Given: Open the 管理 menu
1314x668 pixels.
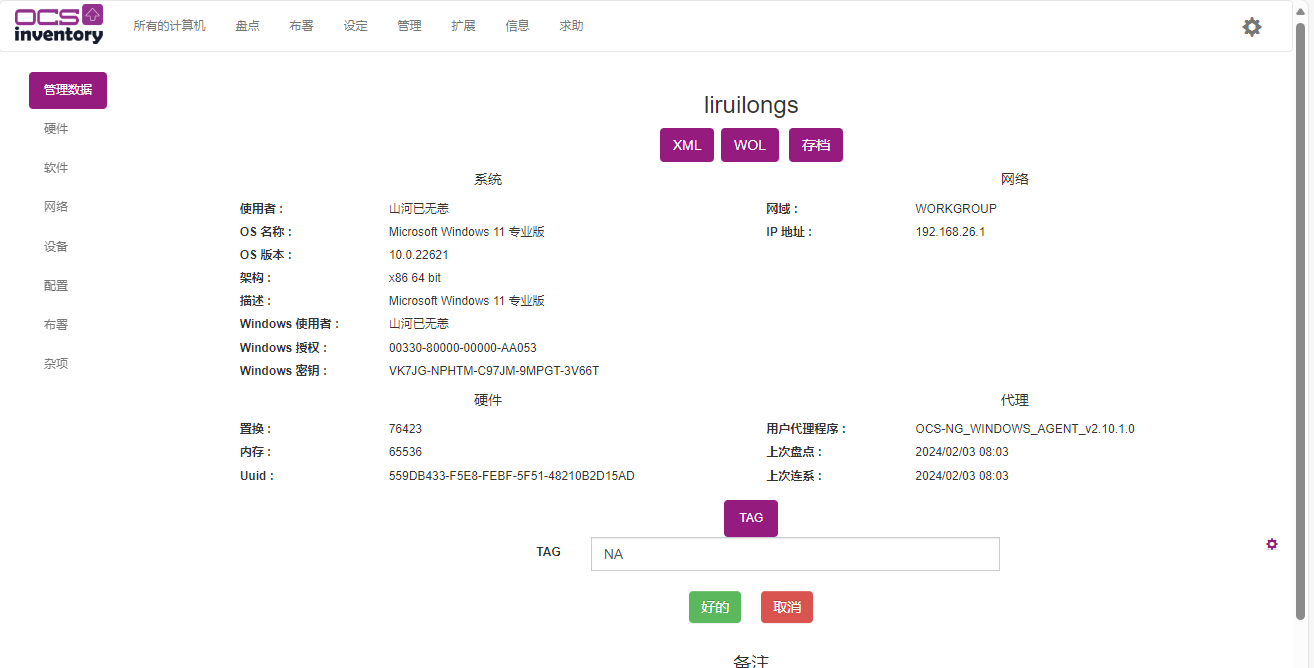Looking at the screenshot, I should (x=409, y=26).
